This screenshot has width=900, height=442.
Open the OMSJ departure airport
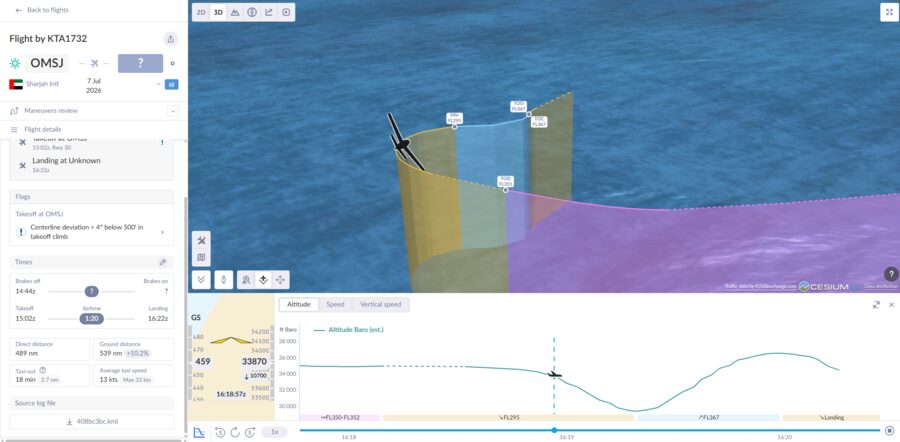click(x=46, y=63)
